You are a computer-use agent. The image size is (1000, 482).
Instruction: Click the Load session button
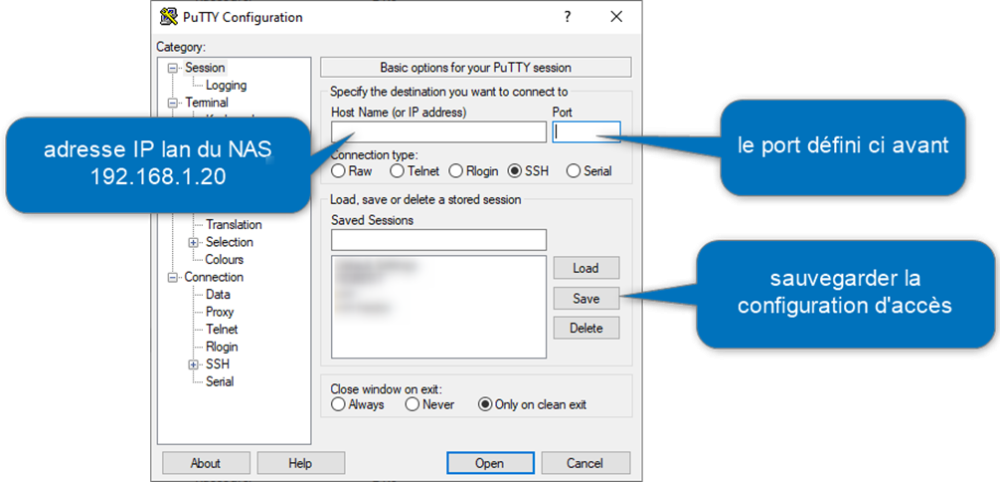586,268
